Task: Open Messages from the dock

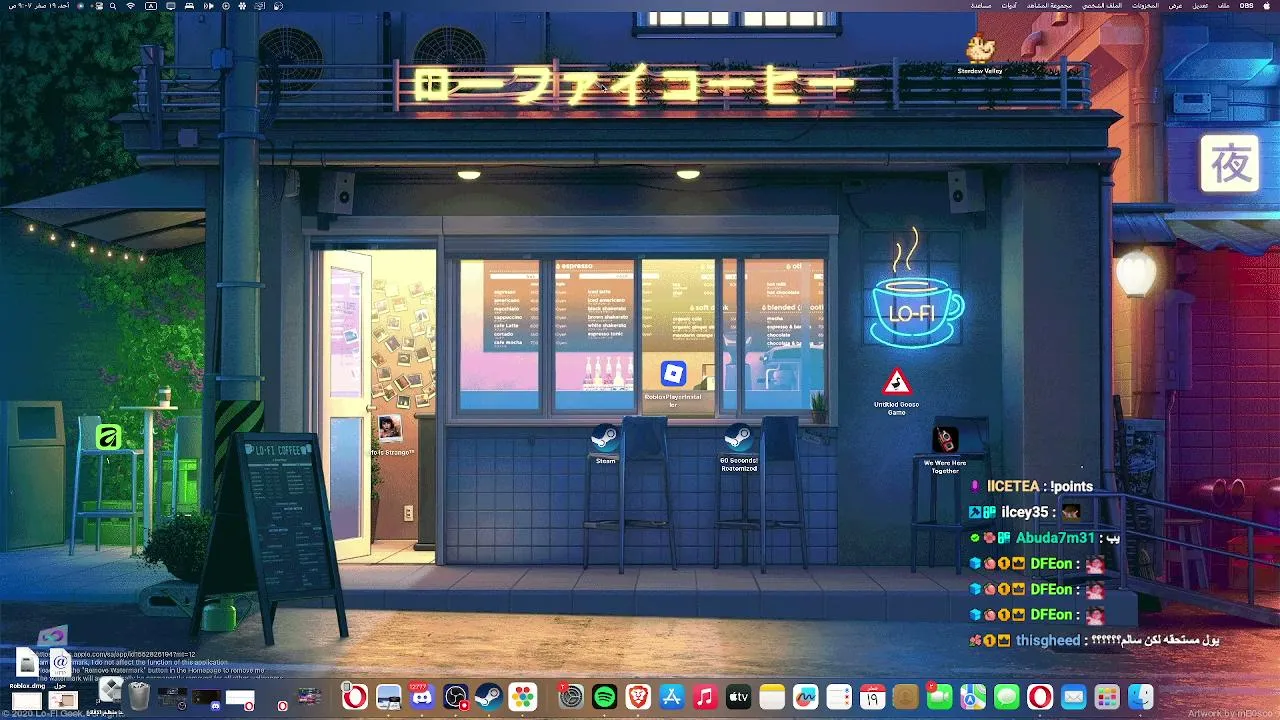Action: 1006,697
